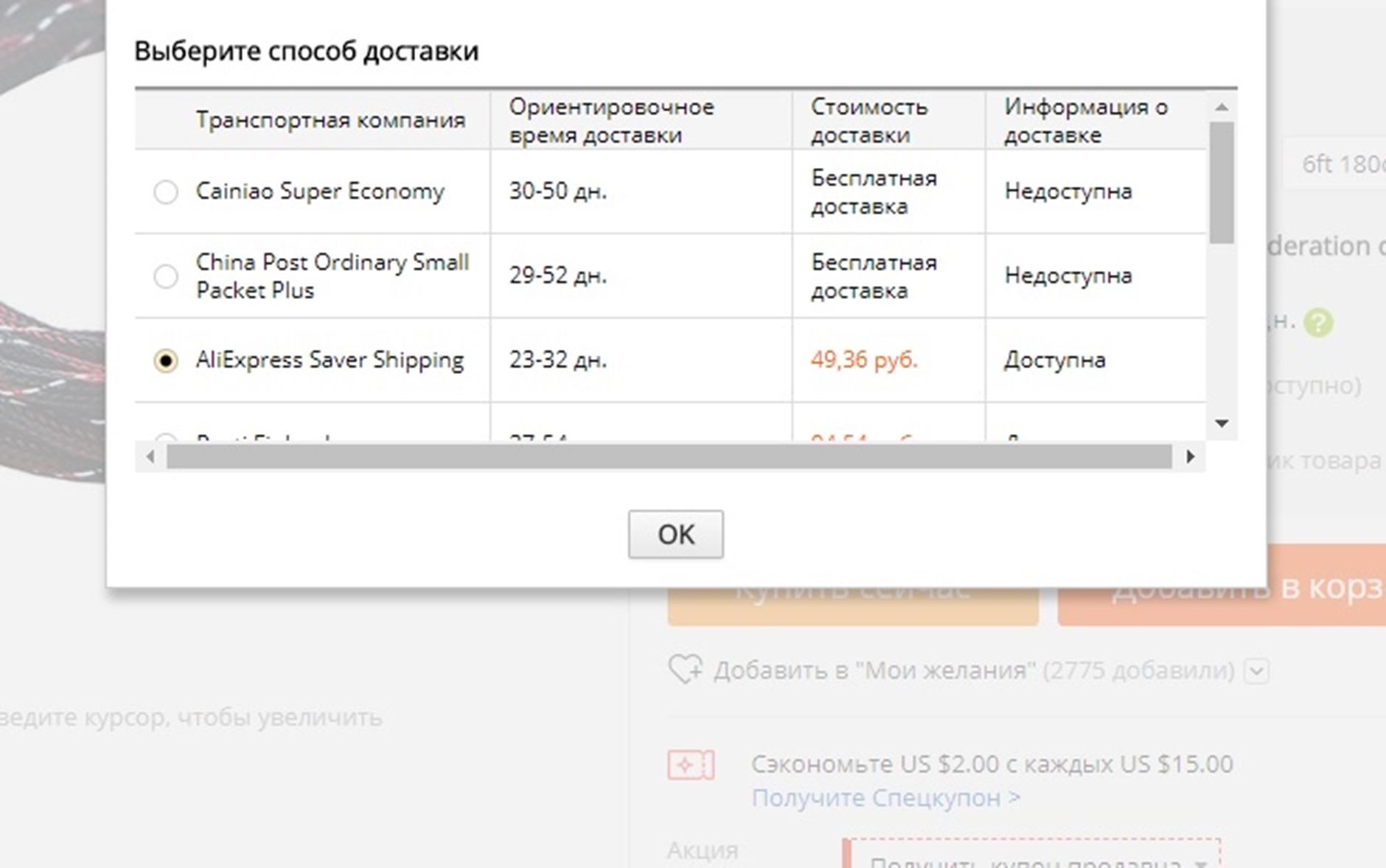Open the 'Получите Спецкупон' link
1386x868 pixels.
click(x=886, y=798)
